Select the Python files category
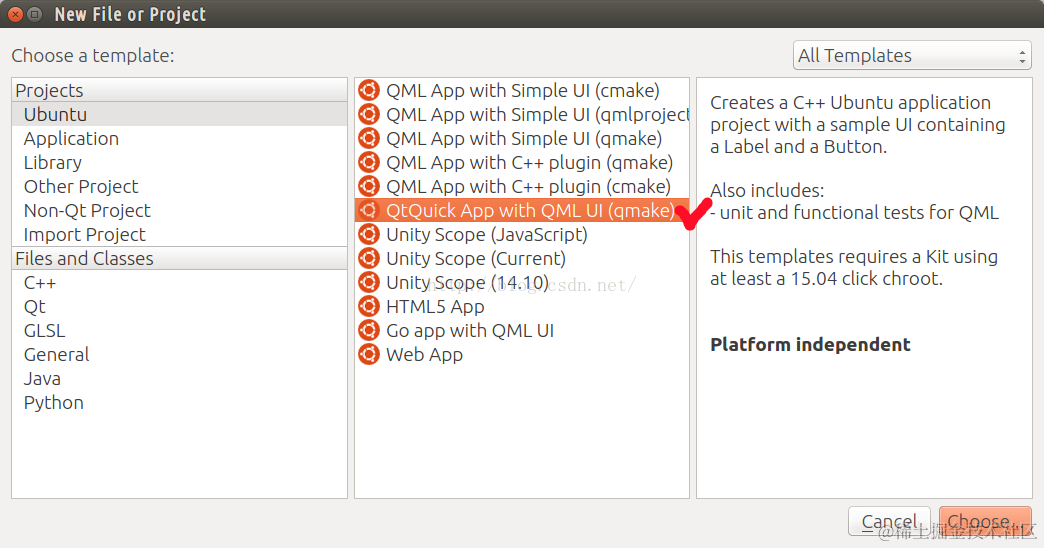 [x=180, y=403]
